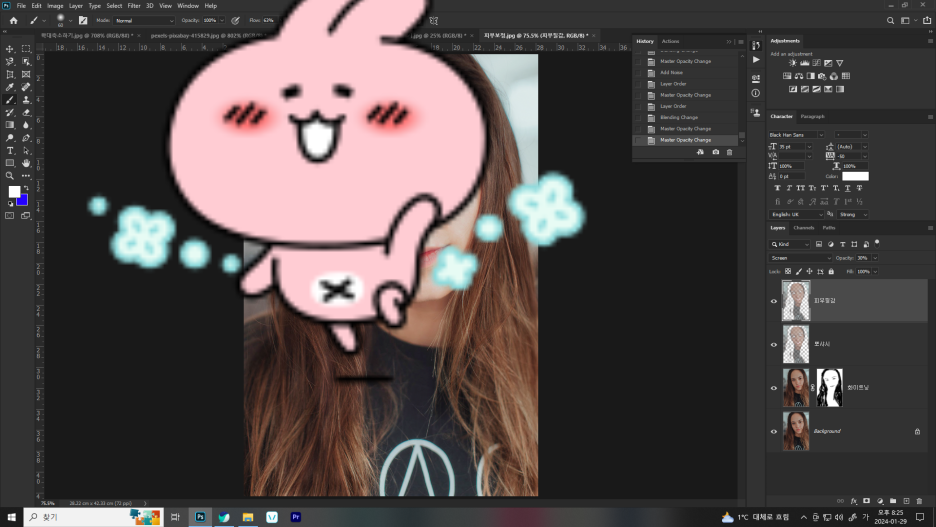Hide the masked third layer's eye icon
Image resolution: width=936 pixels, height=527 pixels.
point(774,388)
